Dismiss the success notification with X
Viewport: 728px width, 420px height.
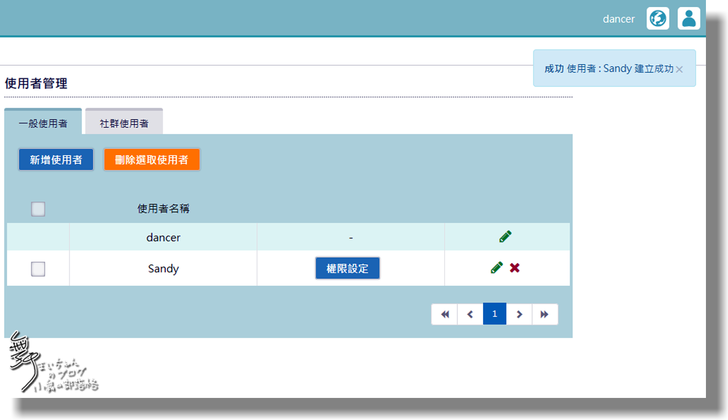coord(680,69)
